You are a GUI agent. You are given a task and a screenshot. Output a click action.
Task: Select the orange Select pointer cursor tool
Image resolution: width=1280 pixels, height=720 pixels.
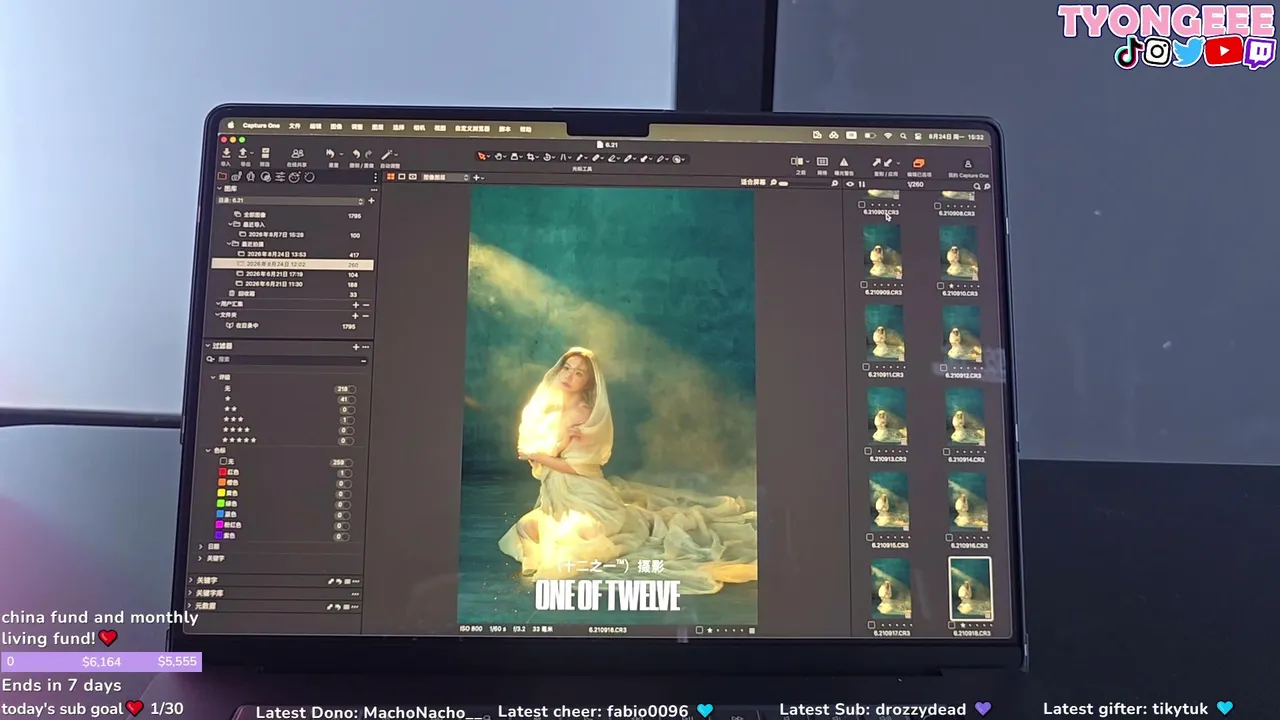483,157
